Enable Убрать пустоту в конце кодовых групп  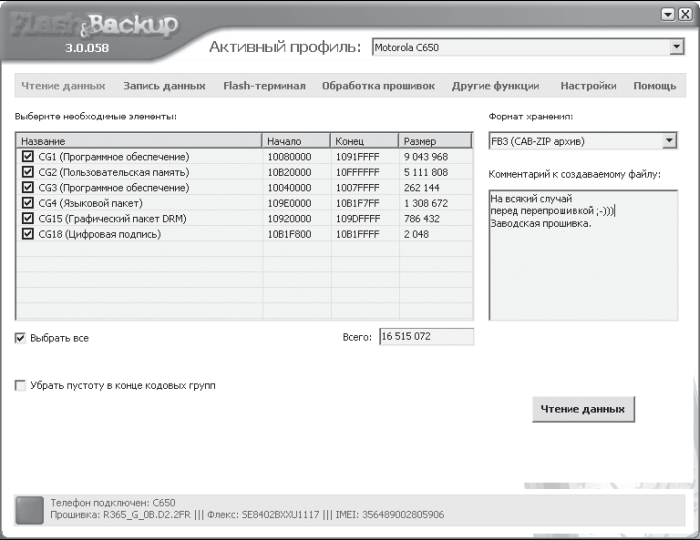coord(21,385)
